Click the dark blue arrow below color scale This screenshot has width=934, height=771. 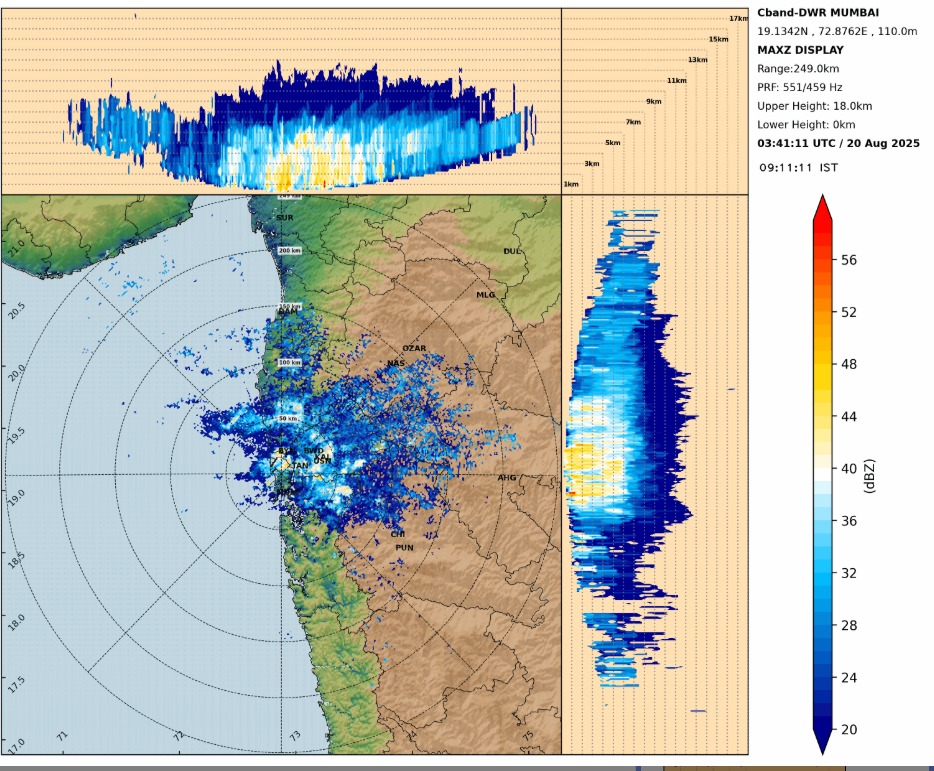822,741
